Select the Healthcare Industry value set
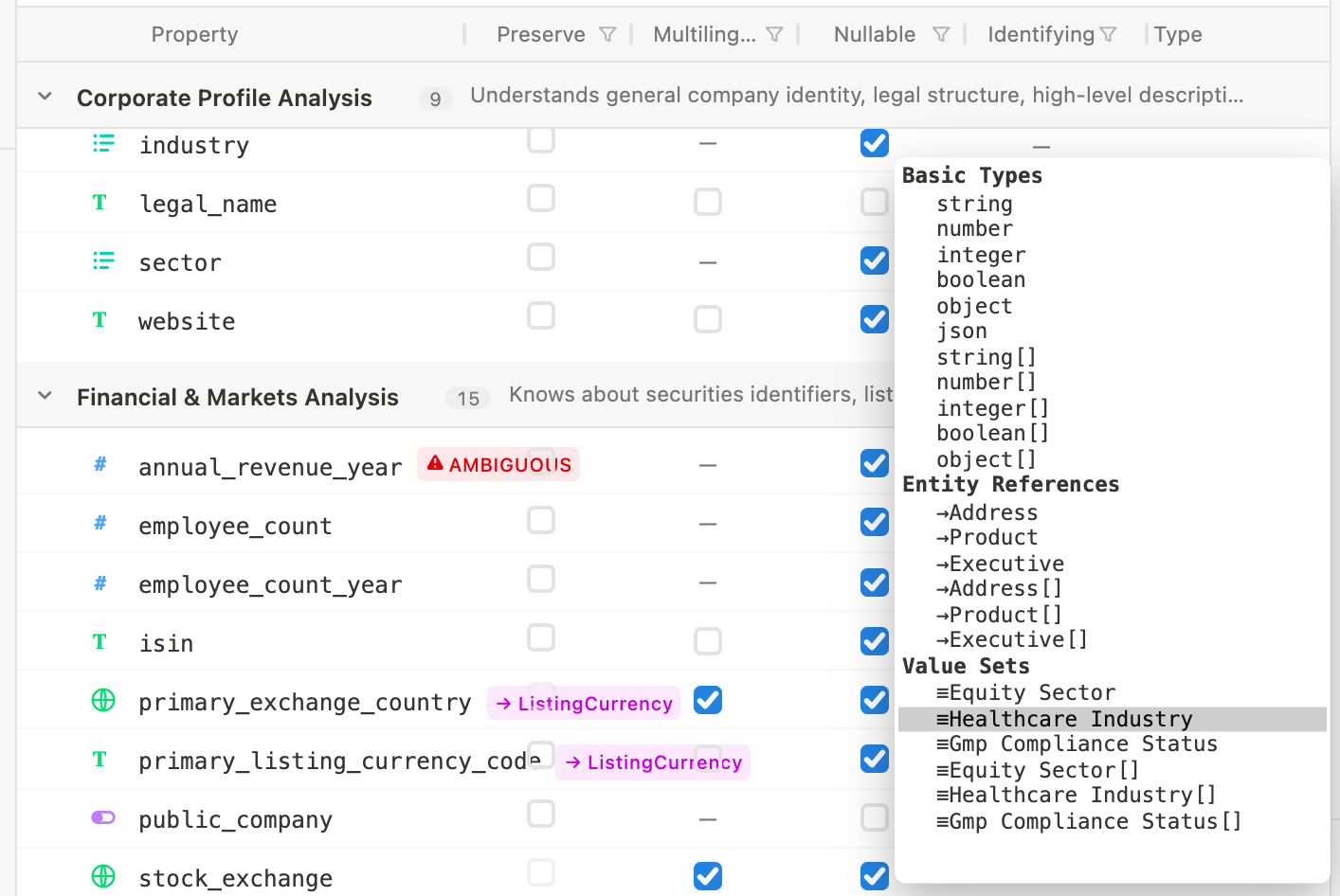The width and height of the screenshot is (1340, 896). [x=1112, y=720]
